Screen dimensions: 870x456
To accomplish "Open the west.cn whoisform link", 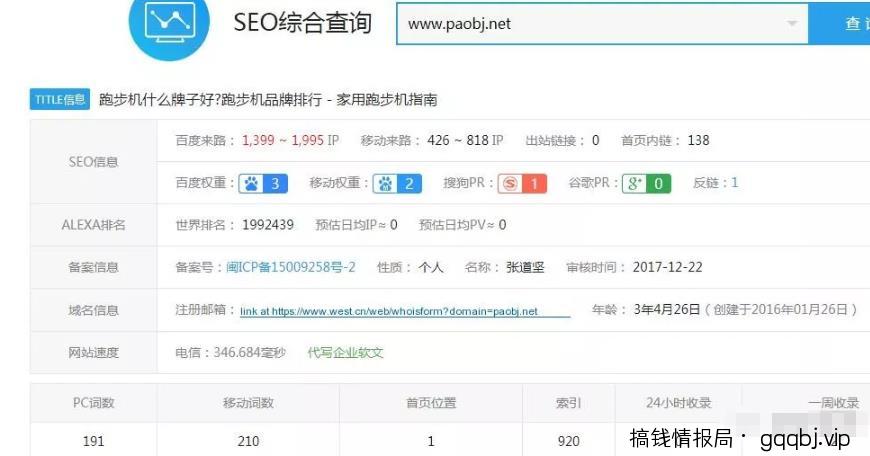I will [x=405, y=311].
